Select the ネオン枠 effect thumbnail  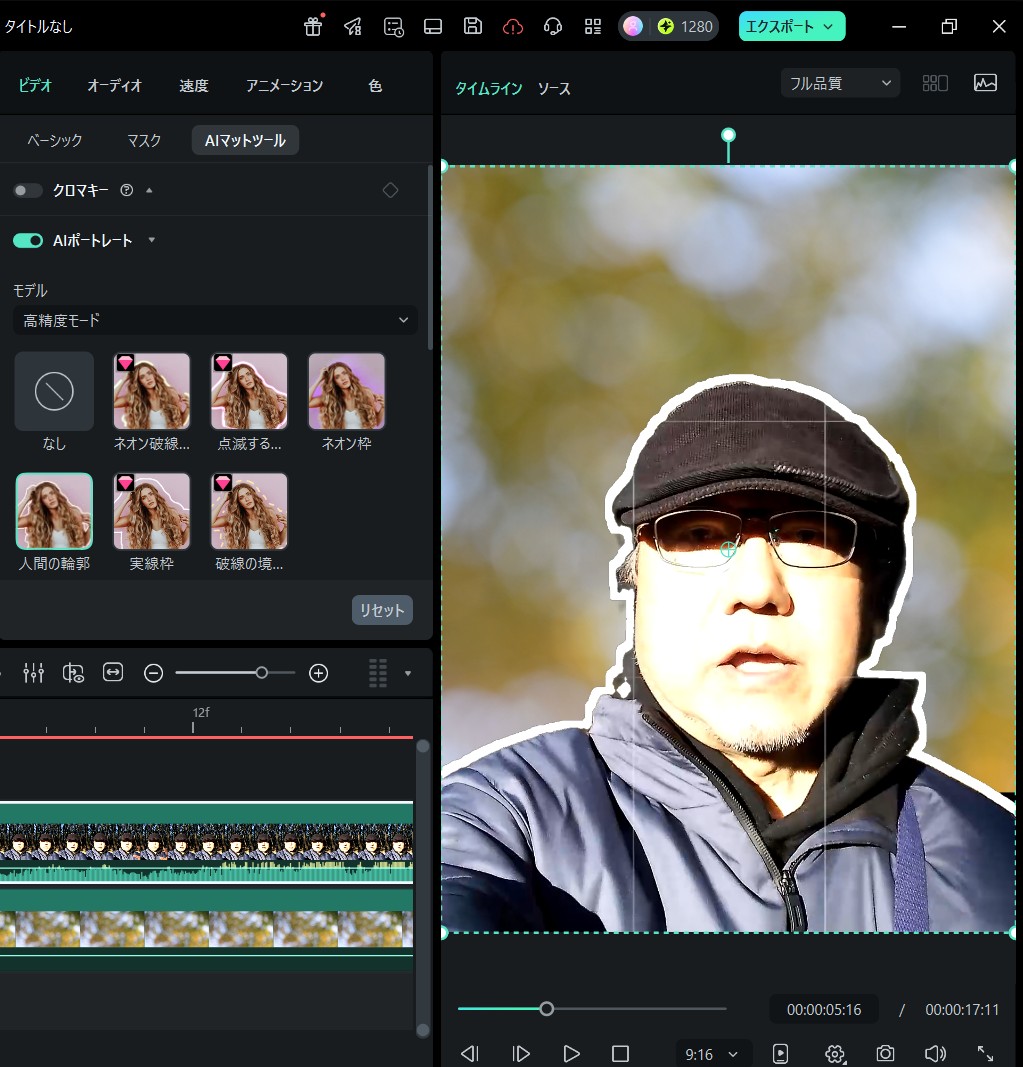point(346,391)
